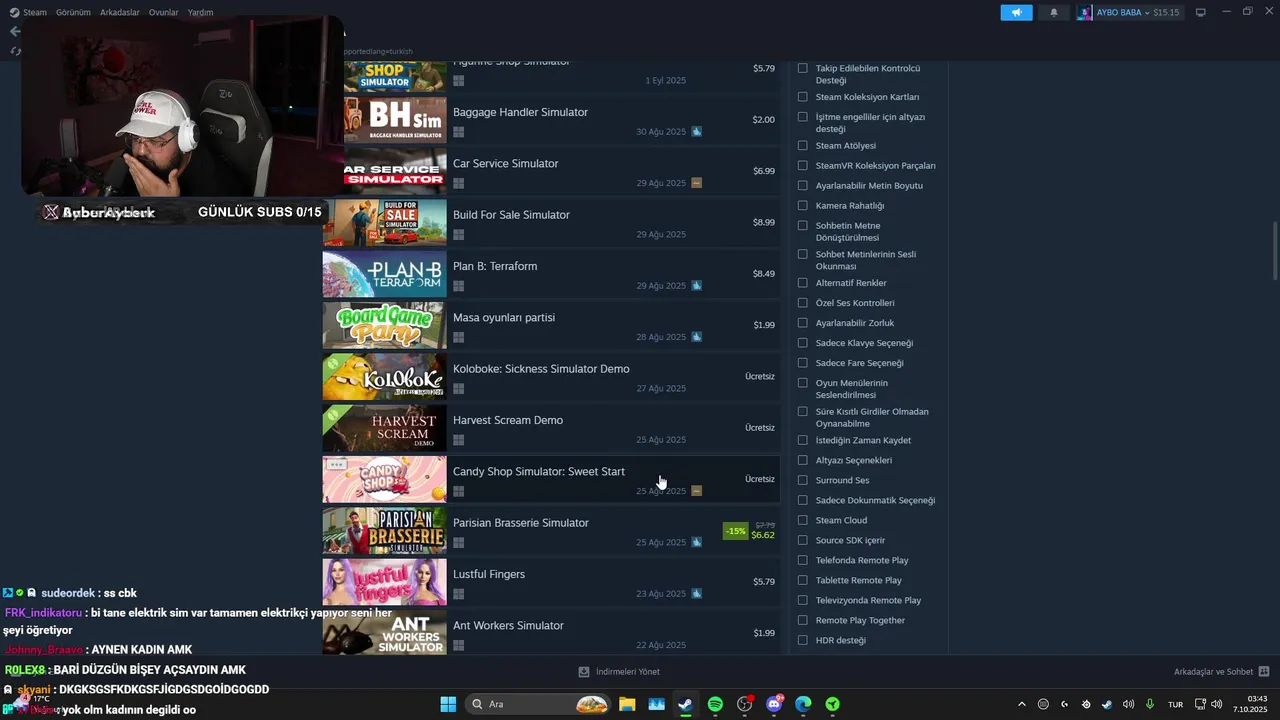Check Alternatif Renkler filter

(x=802, y=283)
